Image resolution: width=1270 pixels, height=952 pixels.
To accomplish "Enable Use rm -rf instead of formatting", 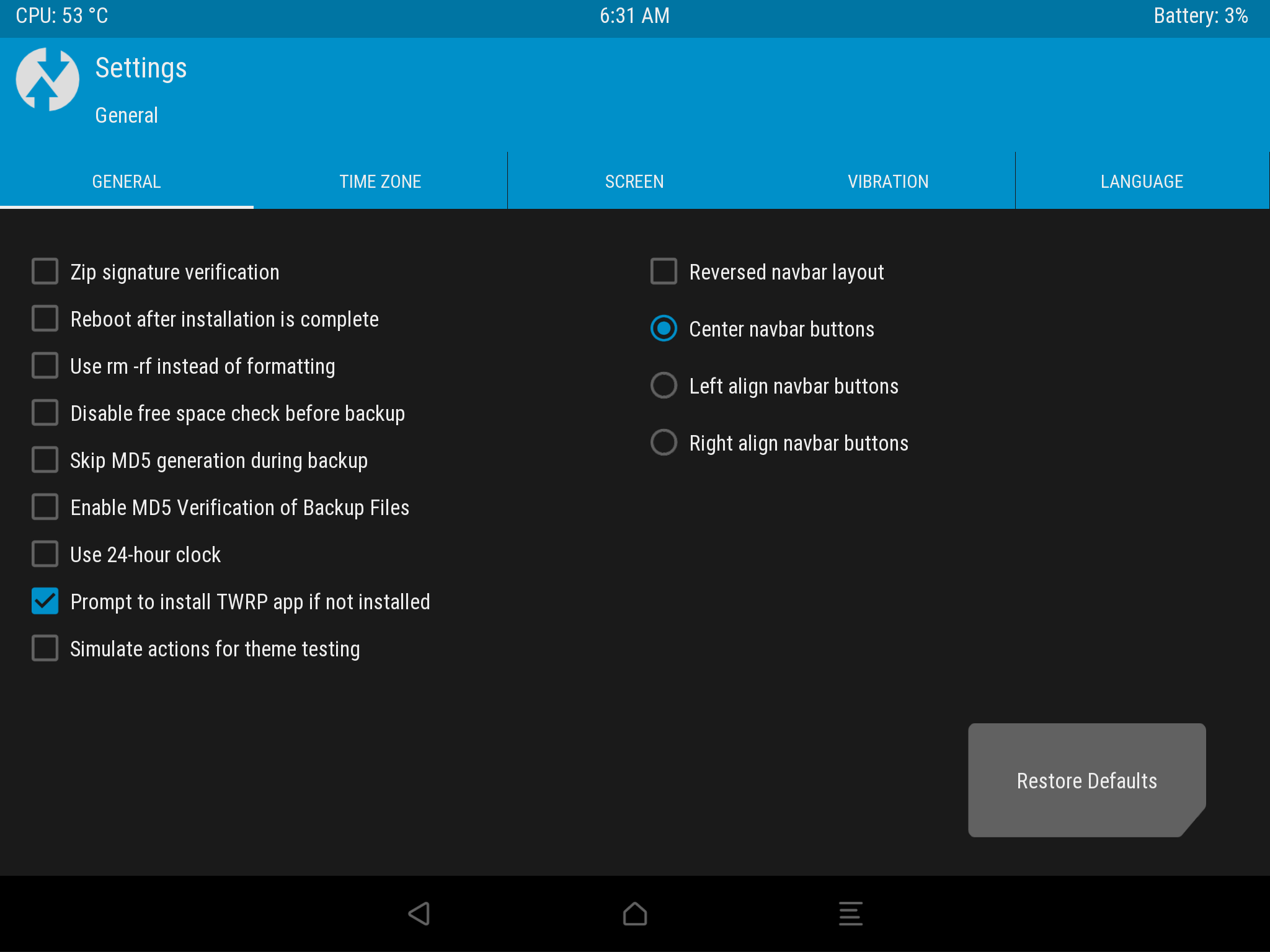I will pyautogui.click(x=45, y=366).
